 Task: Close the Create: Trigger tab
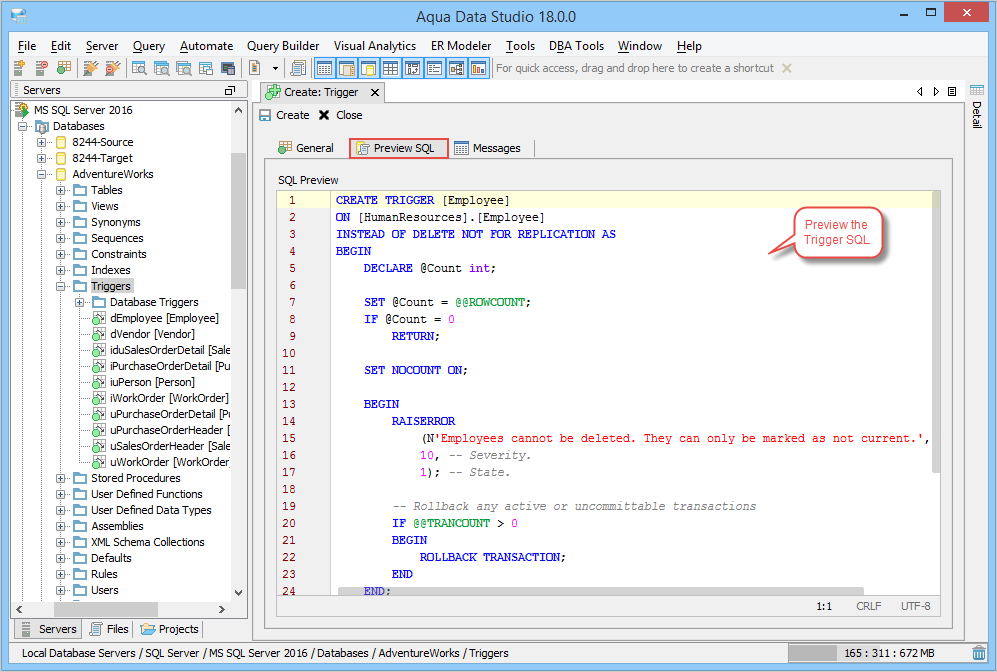[x=375, y=92]
